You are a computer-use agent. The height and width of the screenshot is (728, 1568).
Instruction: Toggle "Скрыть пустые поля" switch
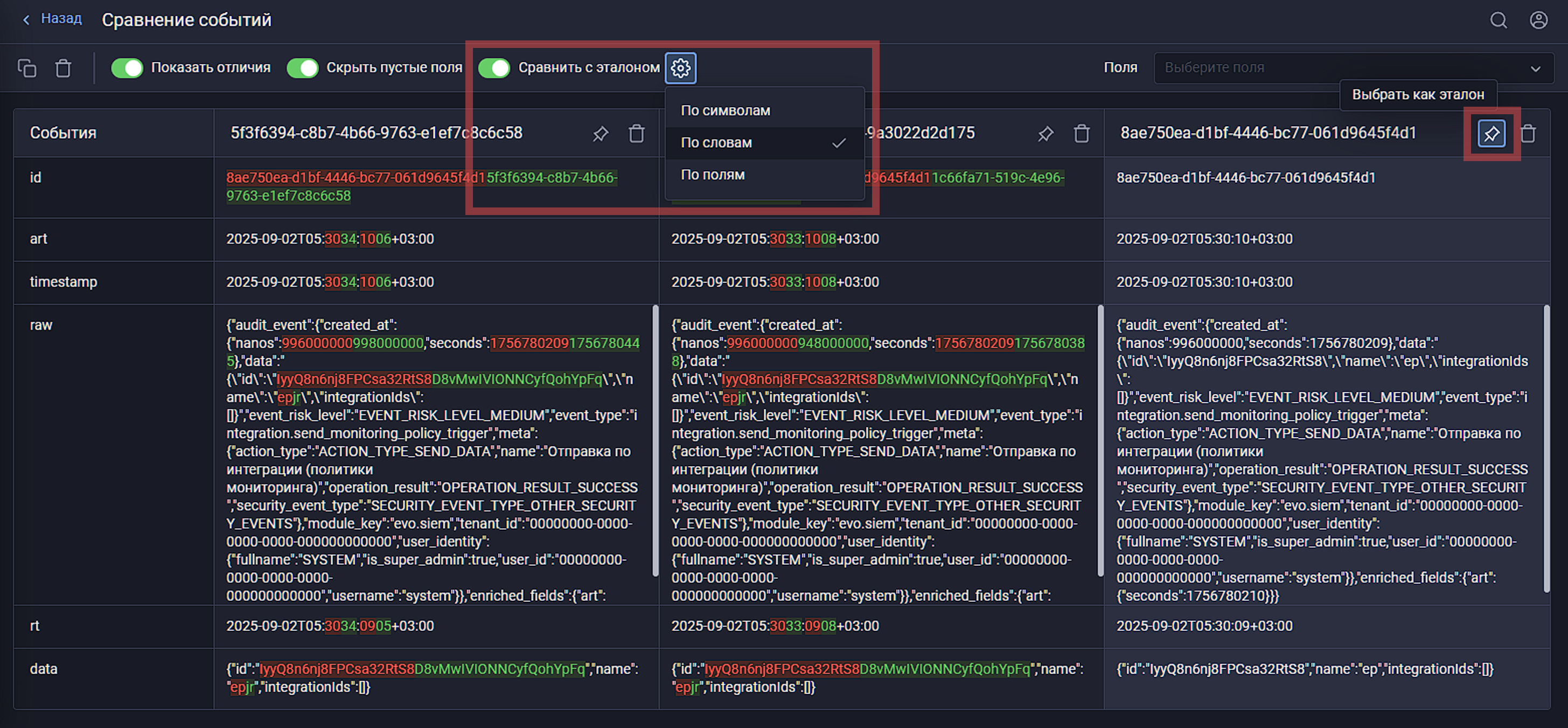tap(303, 67)
